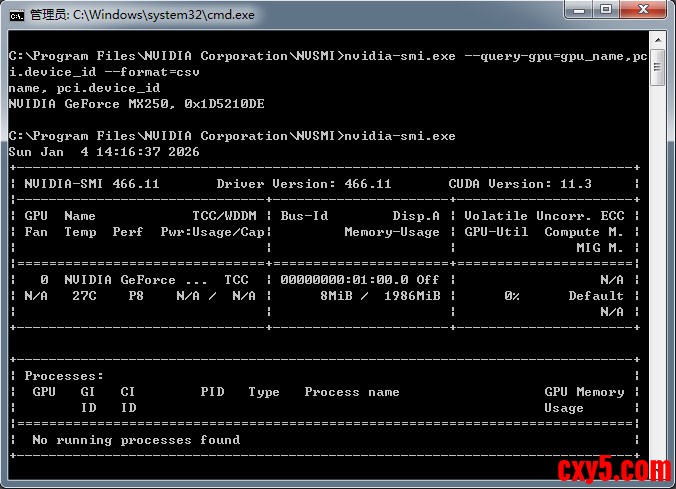Minimize the cmd.exe window

pos(579,9)
